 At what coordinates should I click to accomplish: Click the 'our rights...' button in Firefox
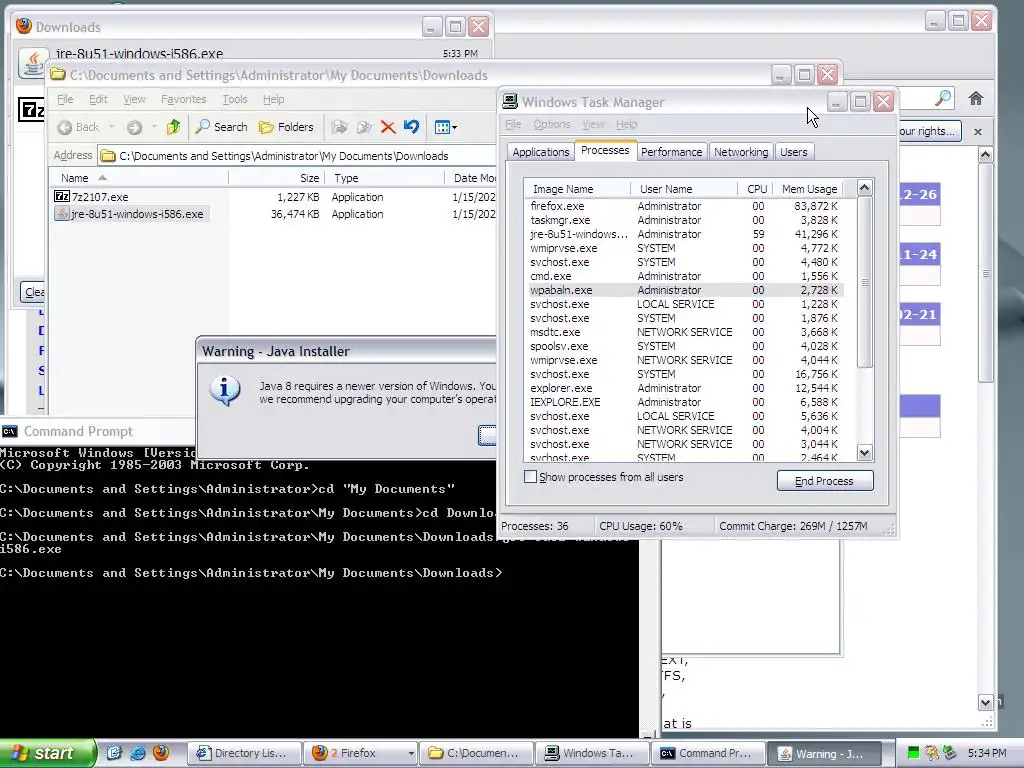[928, 131]
